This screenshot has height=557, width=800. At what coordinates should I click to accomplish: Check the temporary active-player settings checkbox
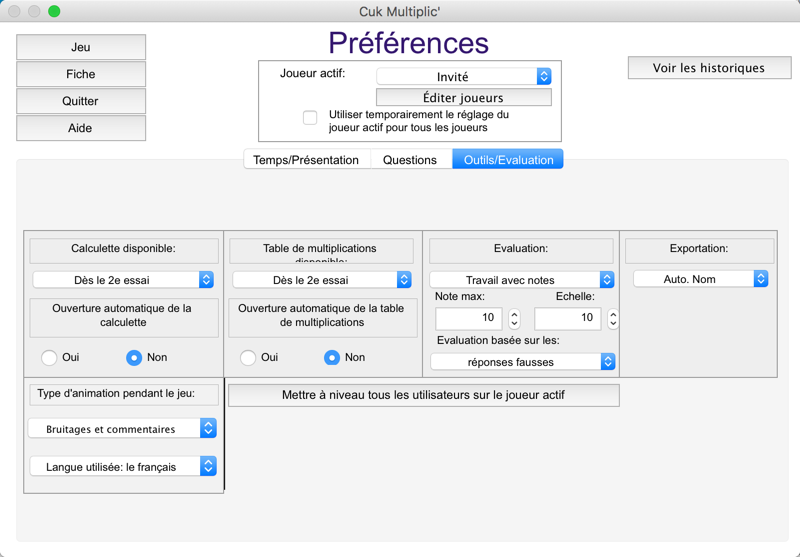310,118
